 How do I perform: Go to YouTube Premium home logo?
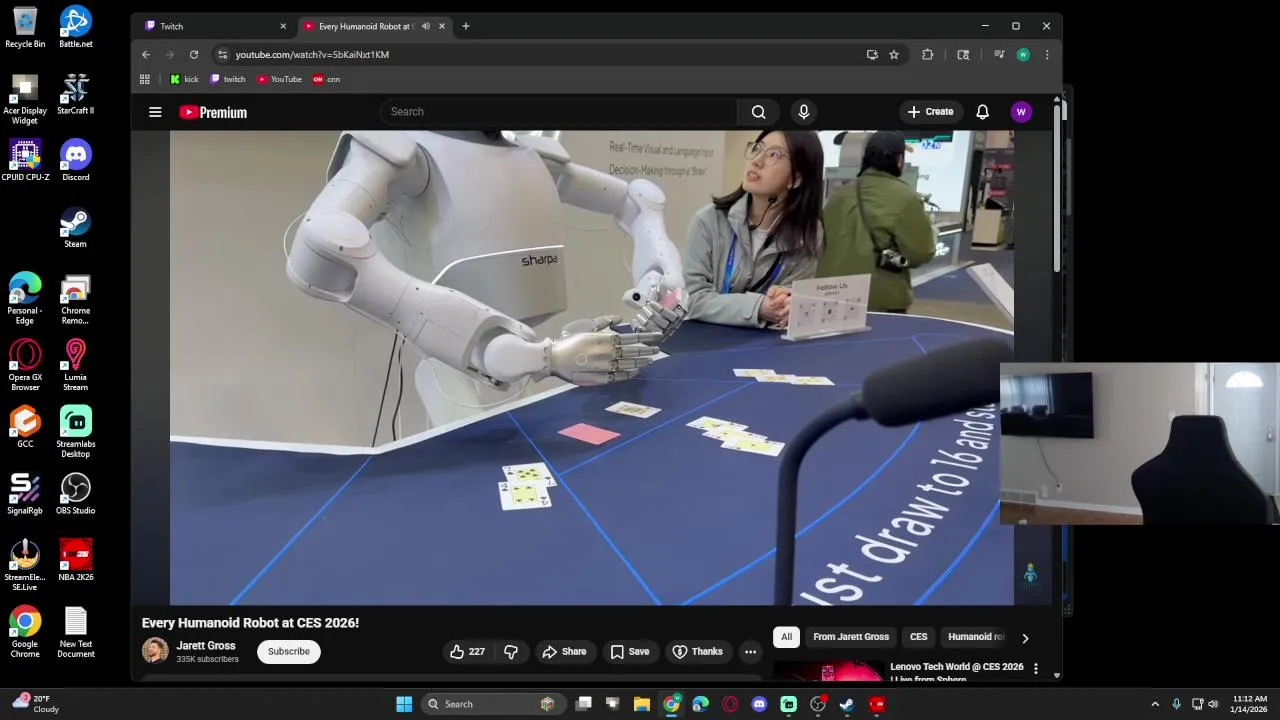point(213,112)
